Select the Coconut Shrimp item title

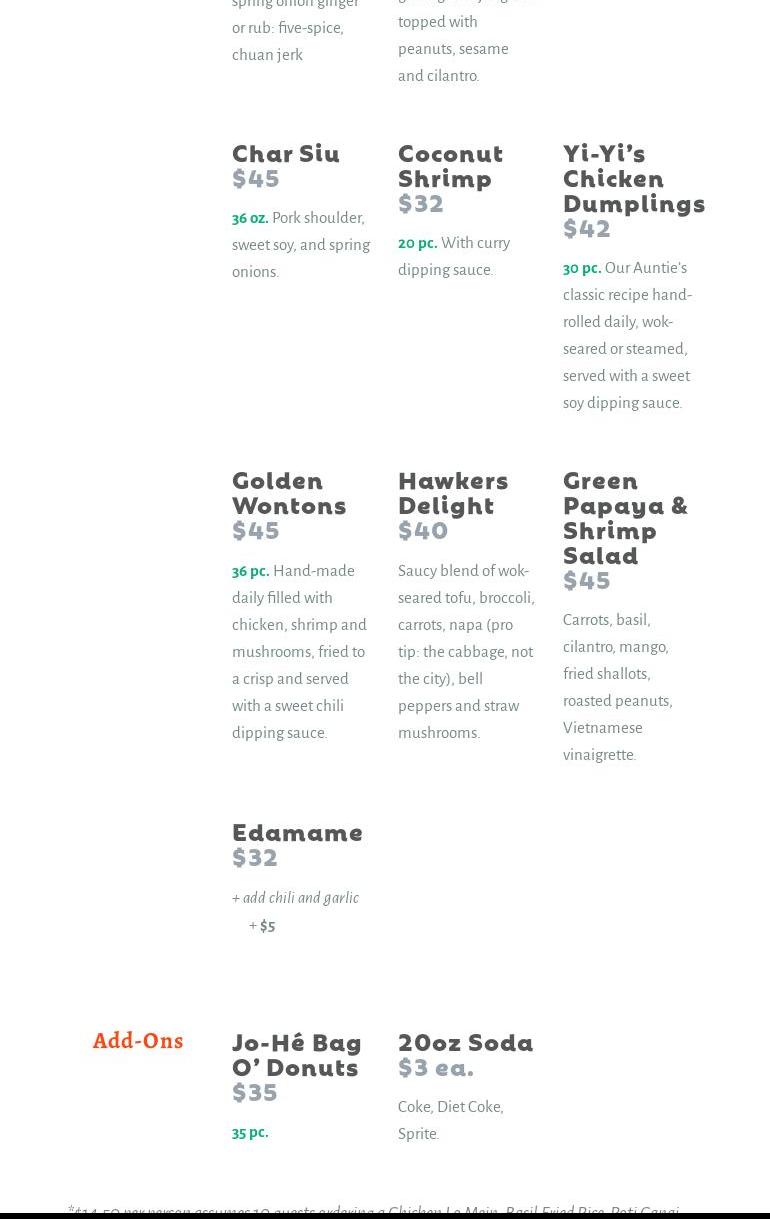(450, 165)
